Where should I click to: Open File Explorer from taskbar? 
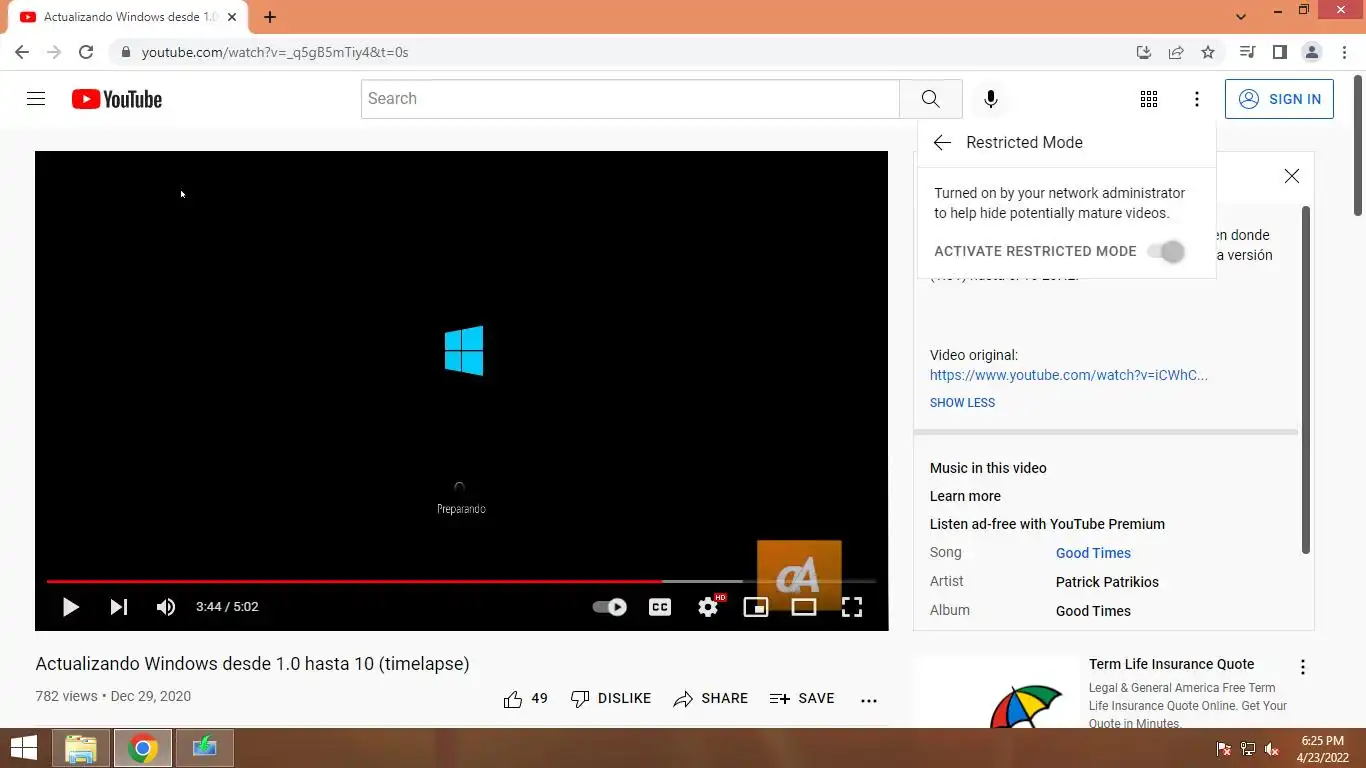tap(81, 748)
